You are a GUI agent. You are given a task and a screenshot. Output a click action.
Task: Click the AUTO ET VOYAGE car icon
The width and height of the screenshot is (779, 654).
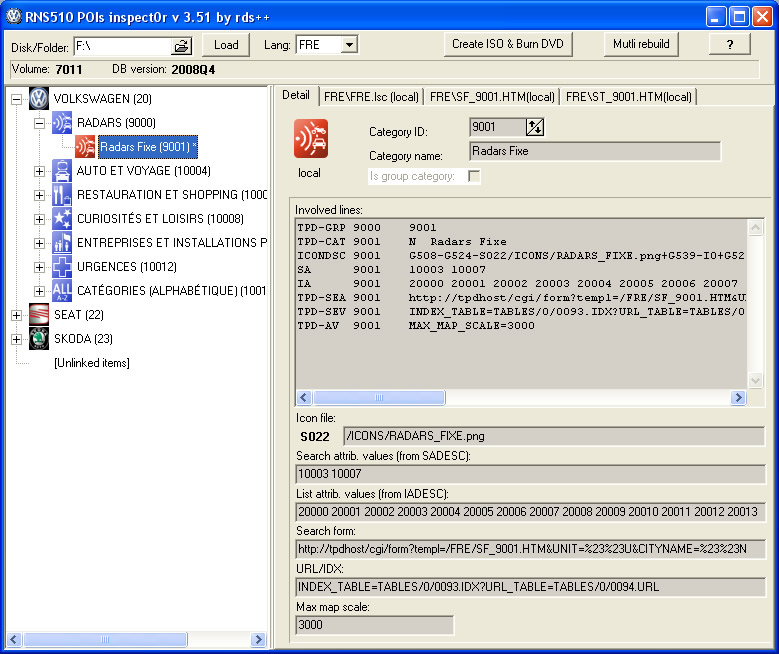pos(62,171)
